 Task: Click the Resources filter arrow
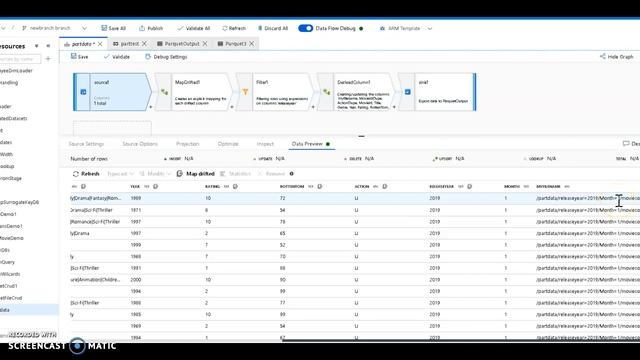[36, 46]
